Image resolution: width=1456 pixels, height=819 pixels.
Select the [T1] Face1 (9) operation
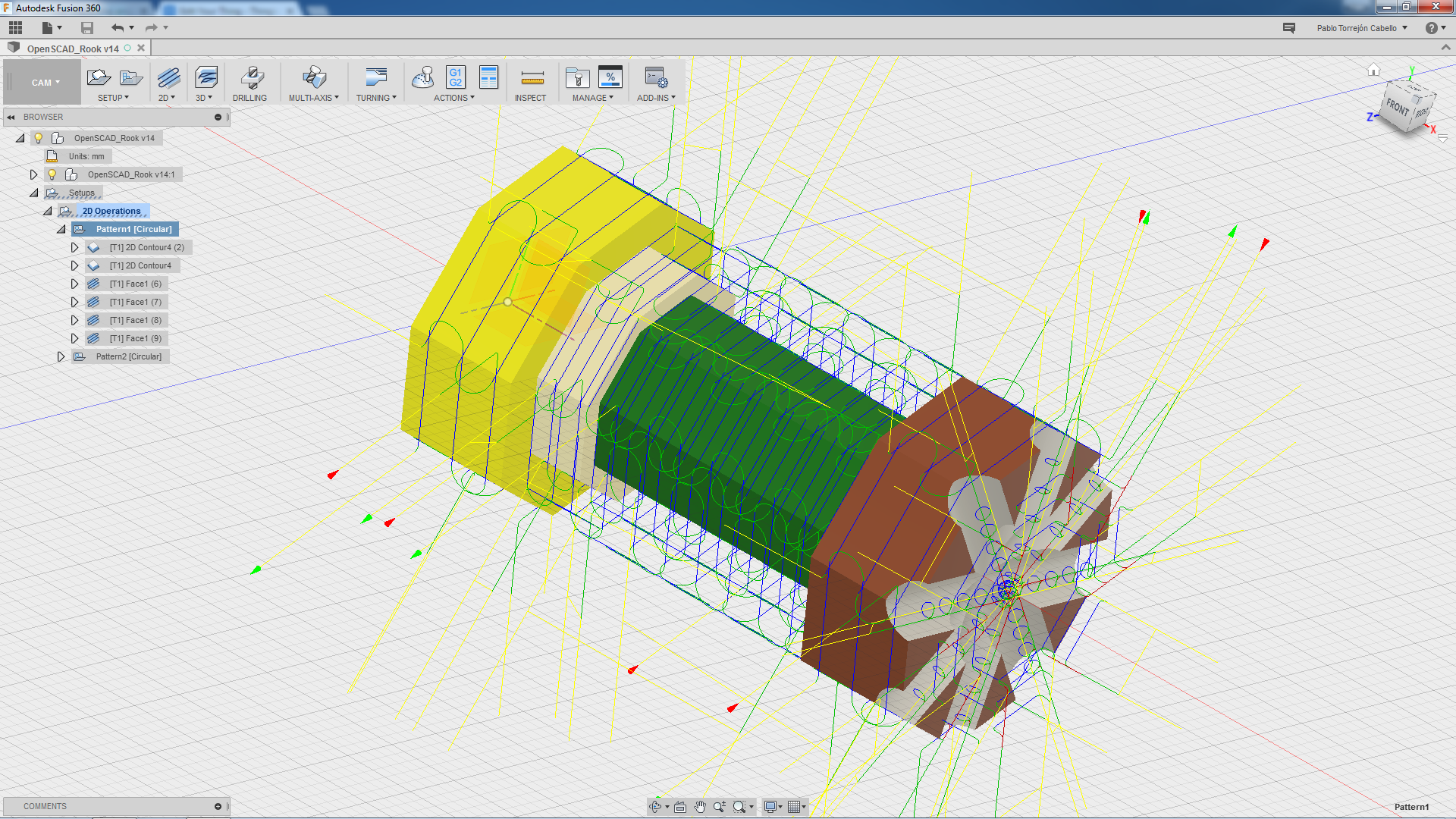(x=135, y=338)
